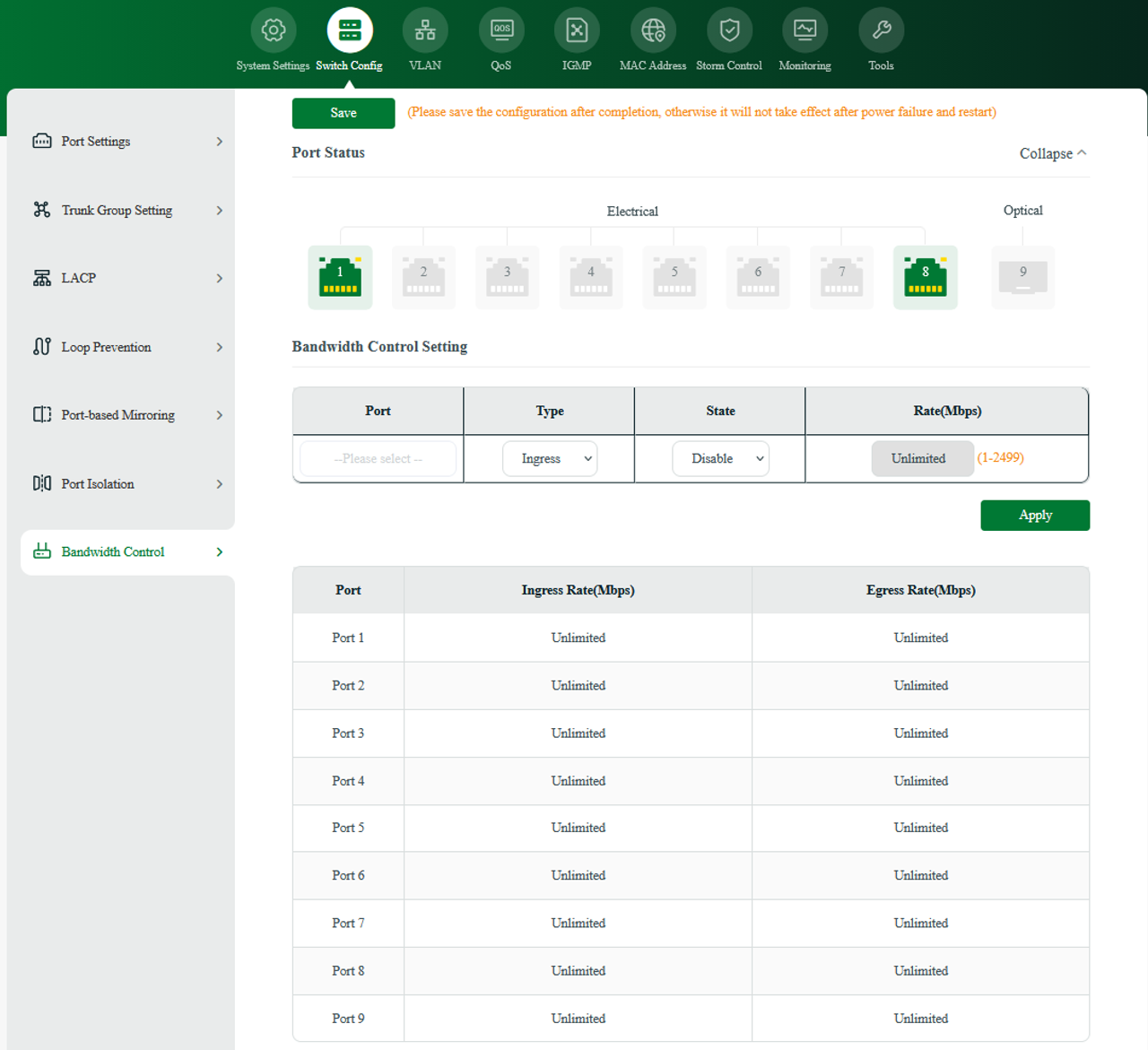Open the Type dropdown showing Ingress

550,458
